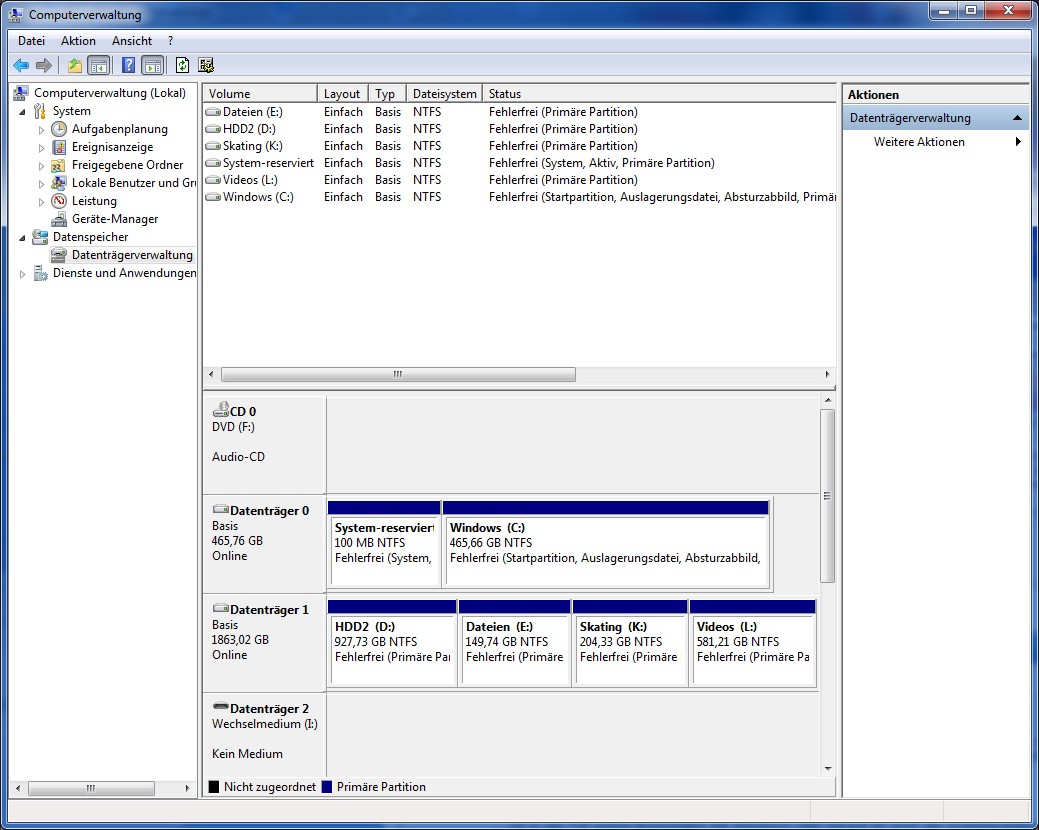Image resolution: width=1039 pixels, height=830 pixels.
Task: Collapse the System tree node
Action: [x=23, y=112]
